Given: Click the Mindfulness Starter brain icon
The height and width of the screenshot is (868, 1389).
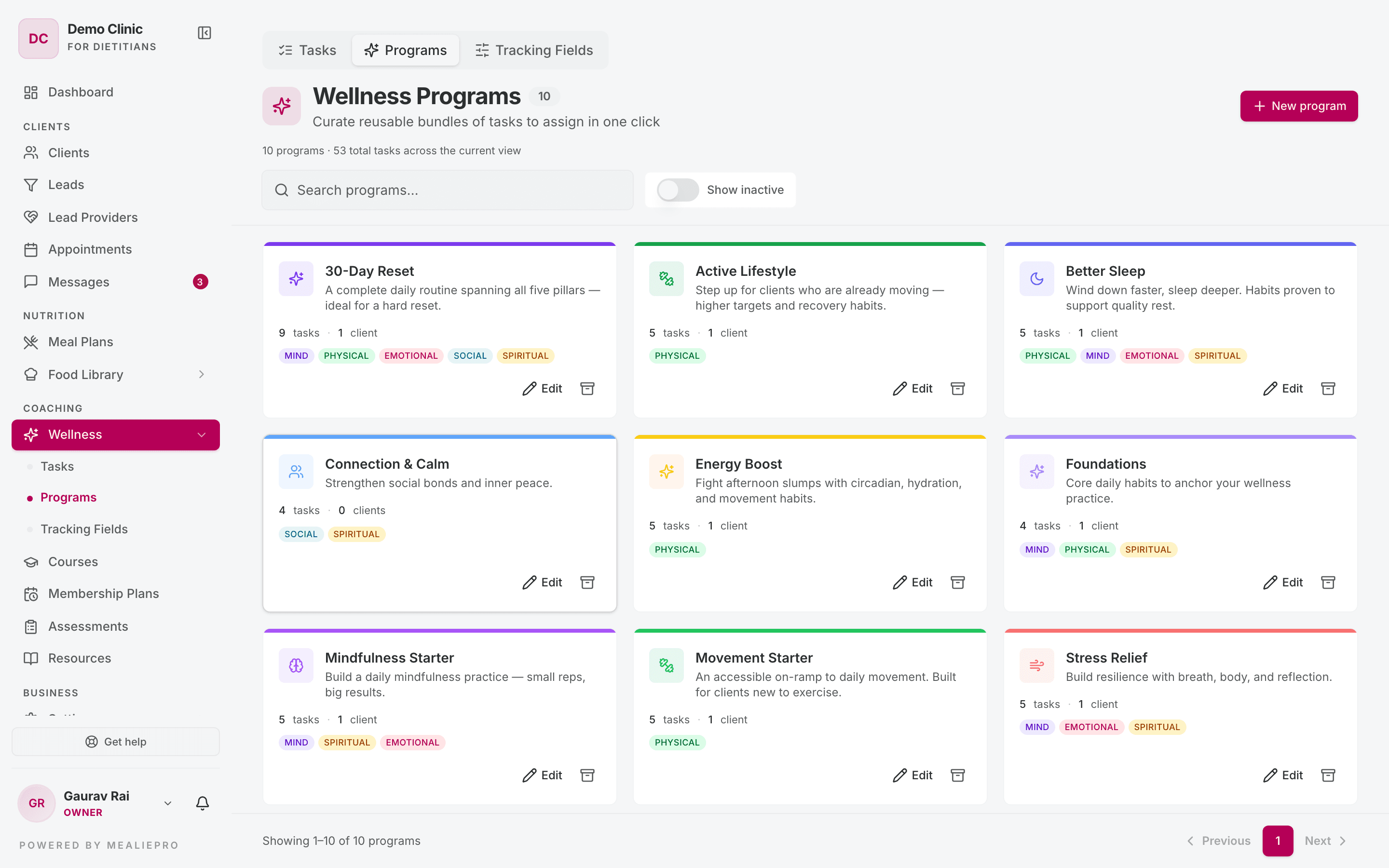Looking at the screenshot, I should pyautogui.click(x=296, y=665).
